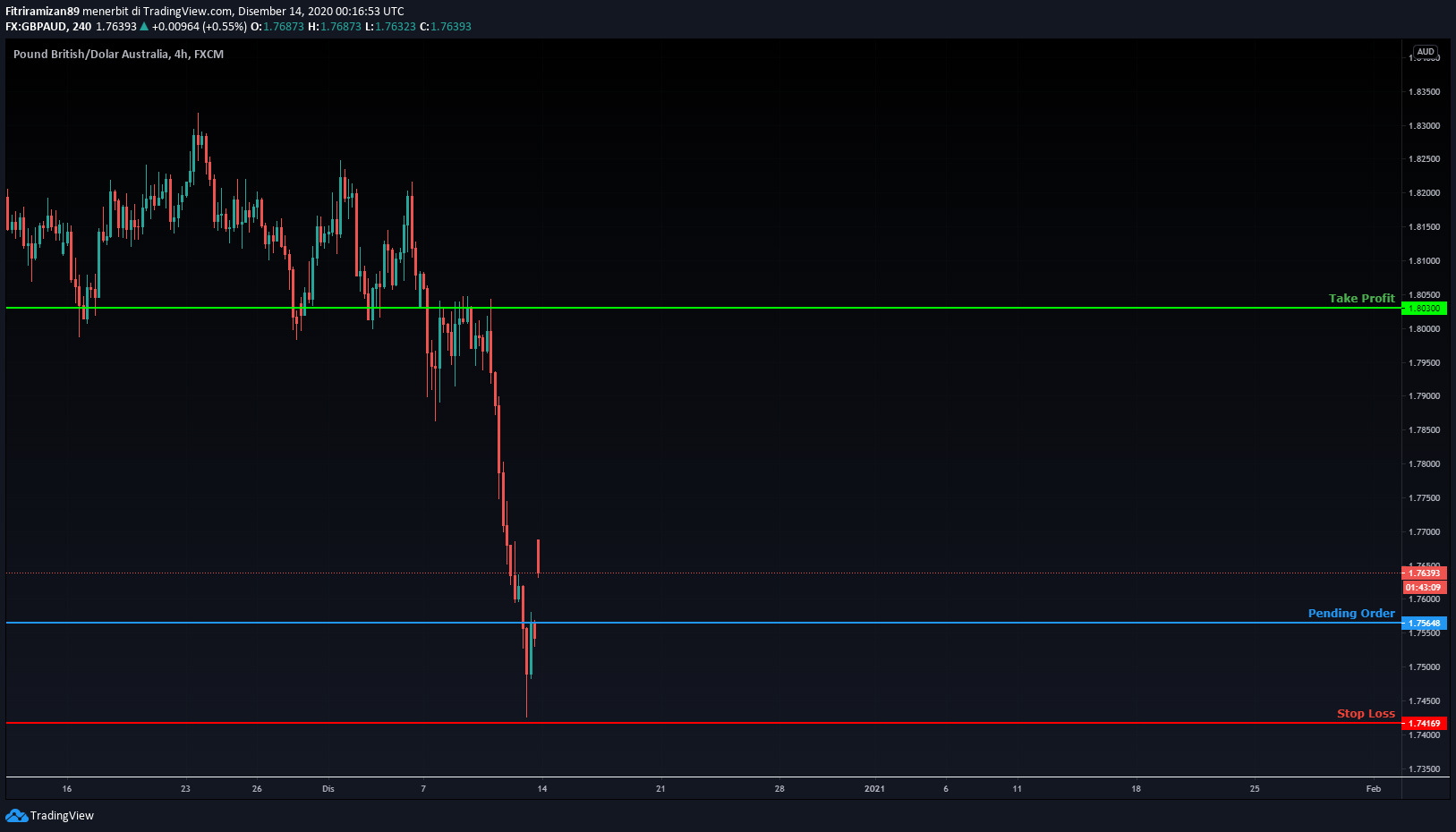Click the TradingView wordmark text

click(x=62, y=816)
